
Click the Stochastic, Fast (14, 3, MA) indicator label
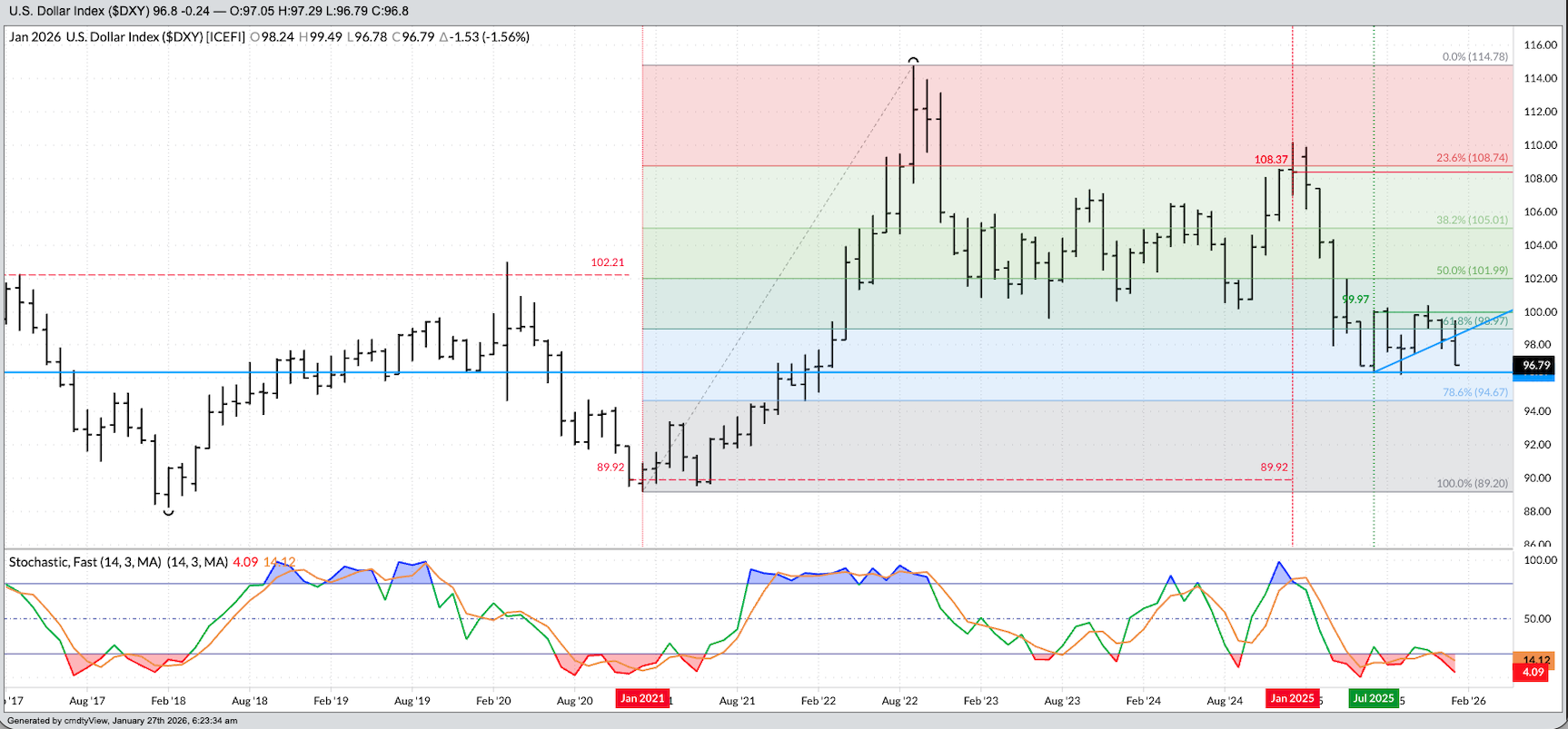click(x=118, y=562)
